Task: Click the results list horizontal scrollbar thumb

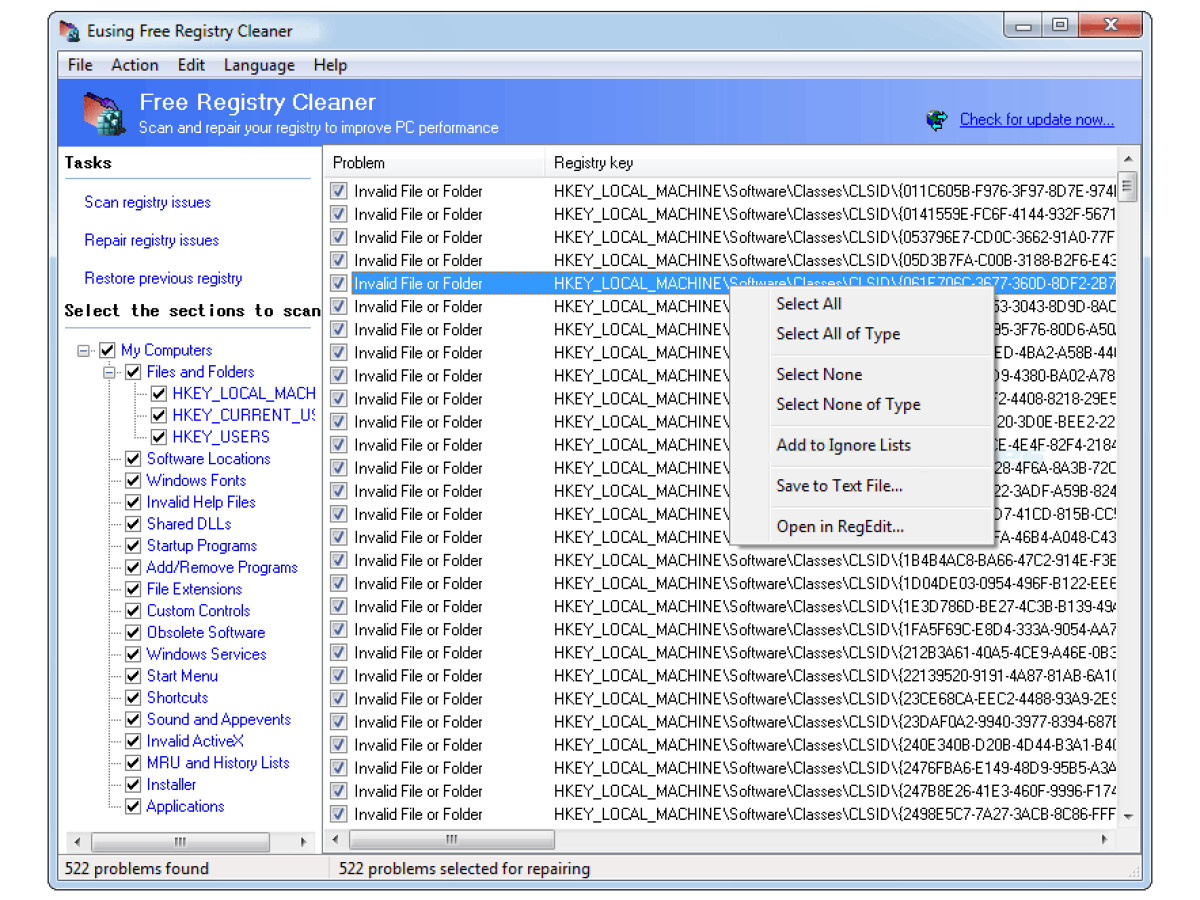Action: point(450,839)
